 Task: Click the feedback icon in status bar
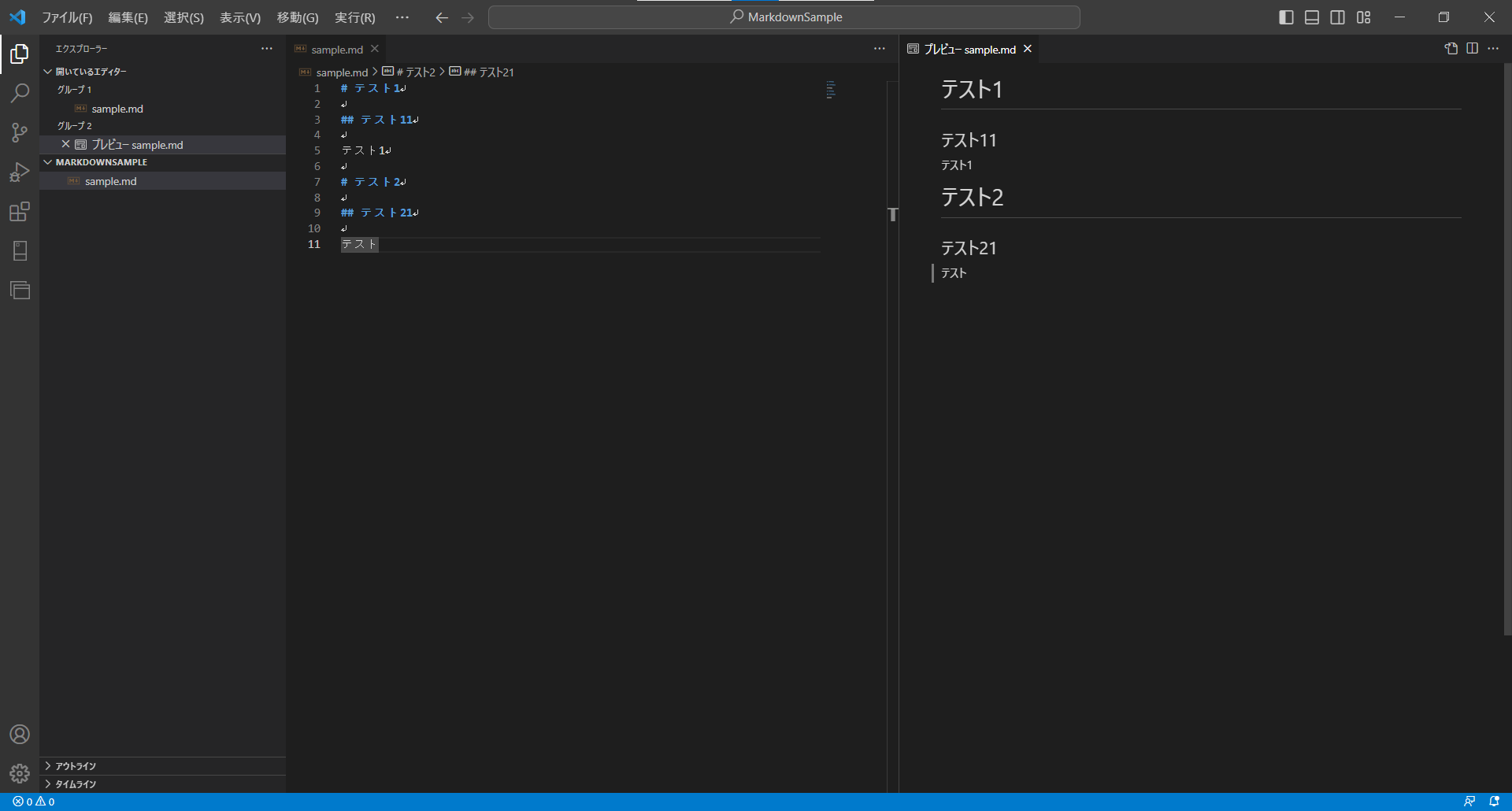(1469, 802)
